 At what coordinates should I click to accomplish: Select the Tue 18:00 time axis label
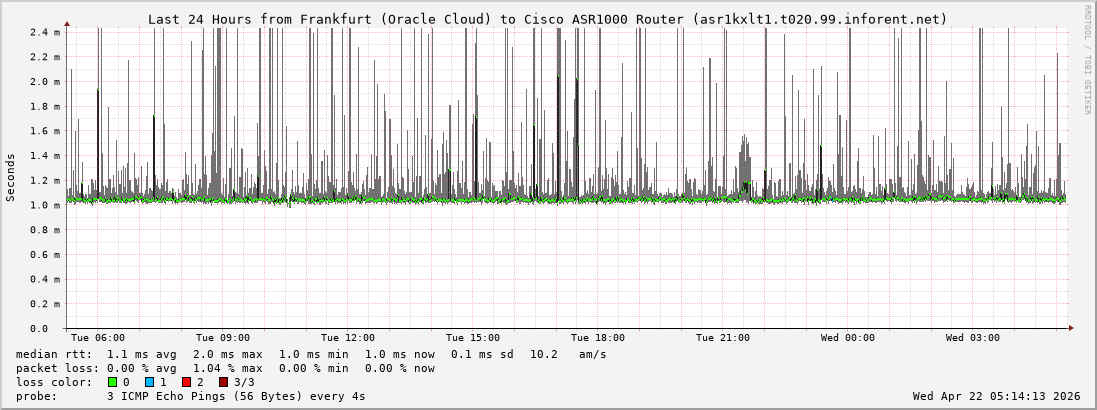click(x=598, y=338)
